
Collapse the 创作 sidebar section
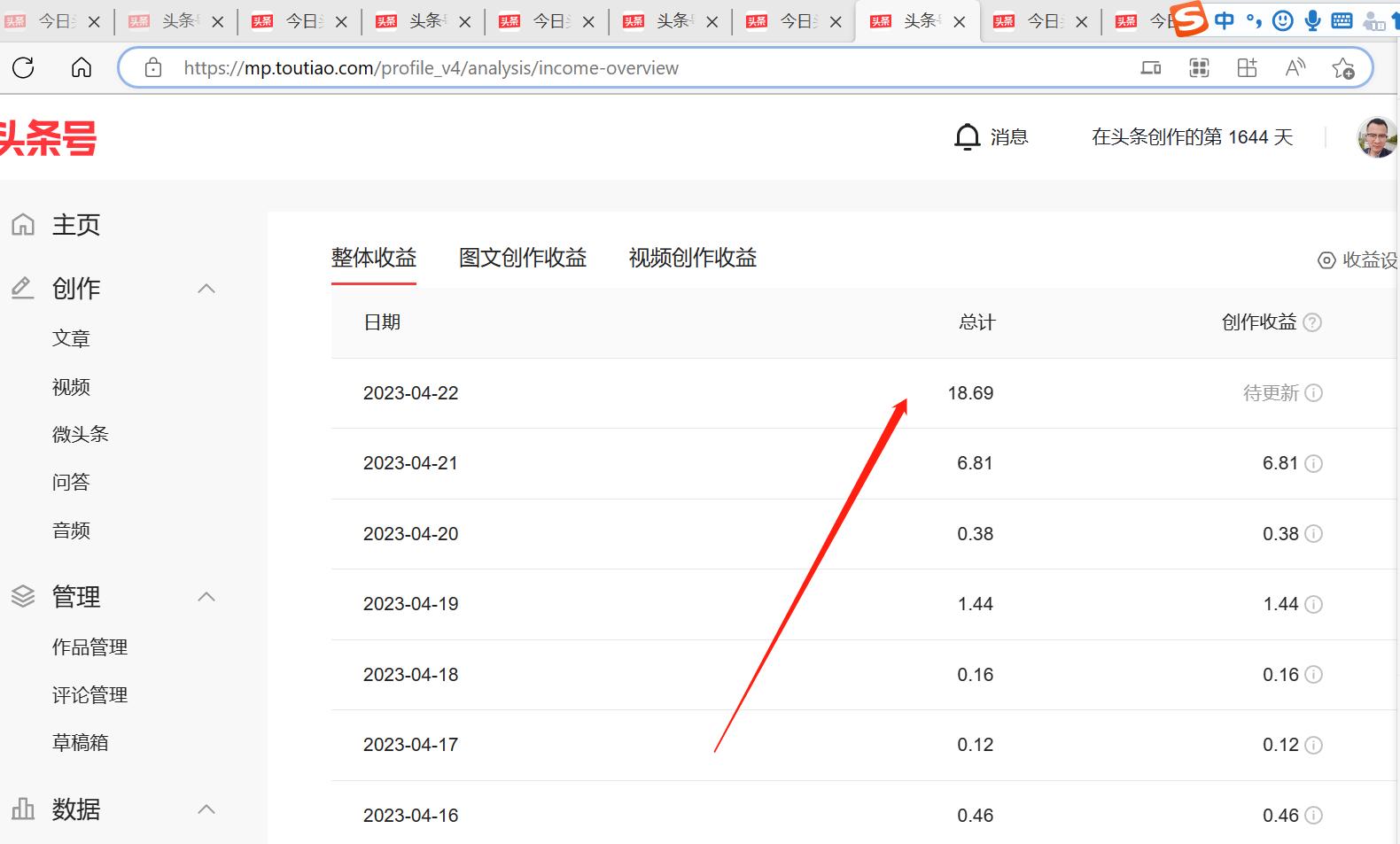[206, 289]
